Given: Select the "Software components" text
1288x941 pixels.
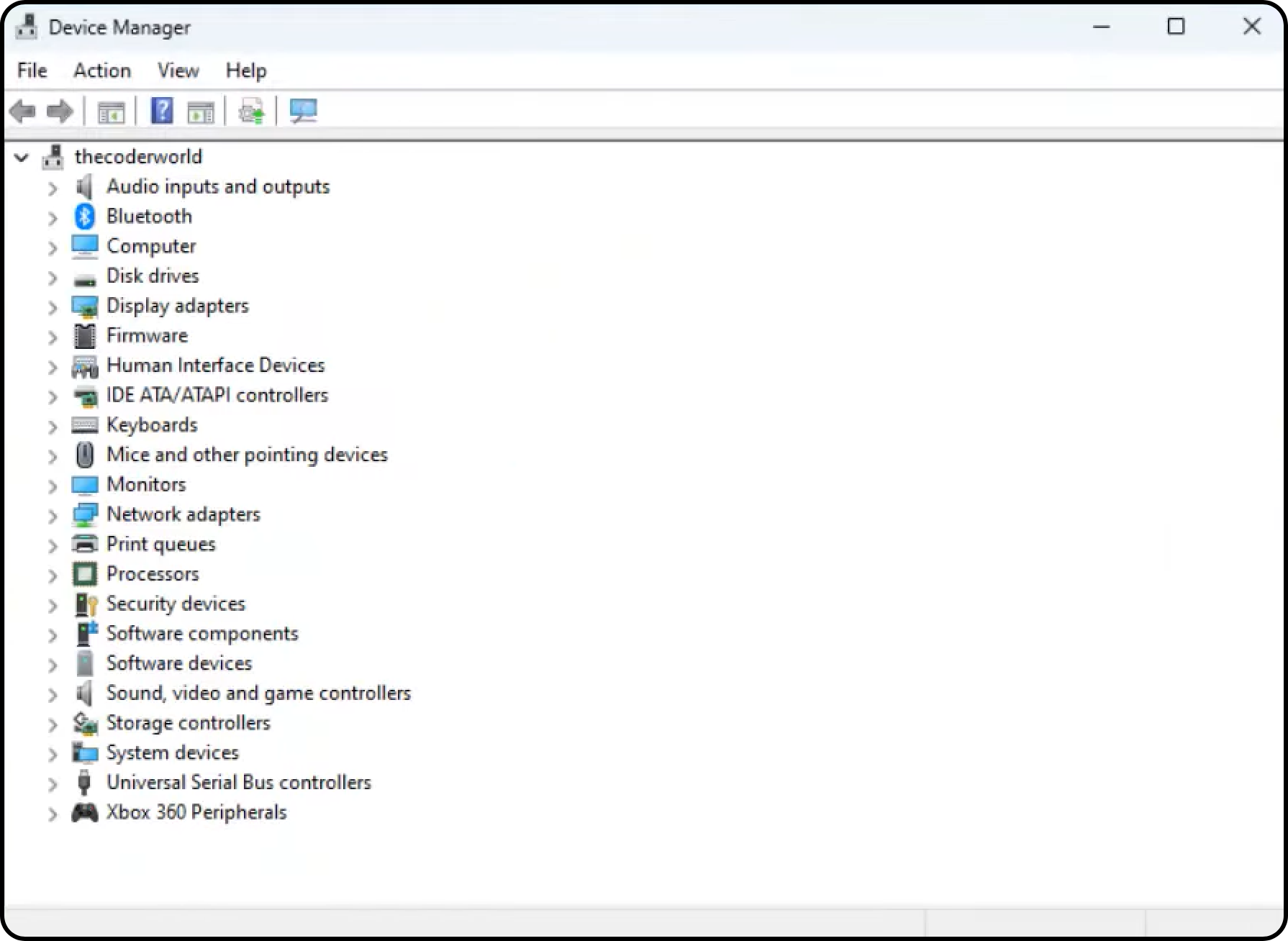Looking at the screenshot, I should (x=202, y=634).
